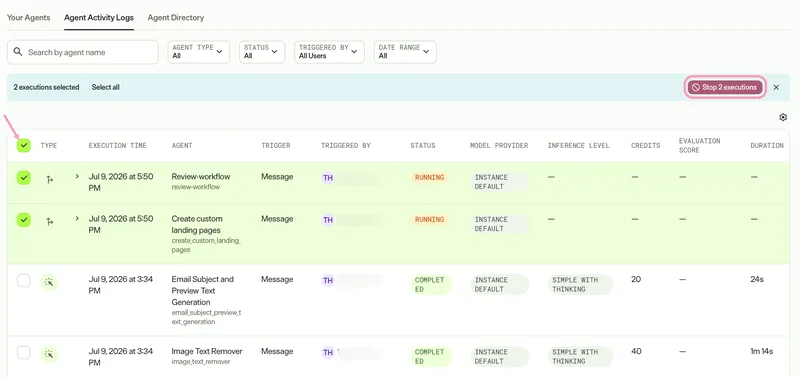Focus the Search by agent name field
Viewport: 800px width, 377px height.
83,52
